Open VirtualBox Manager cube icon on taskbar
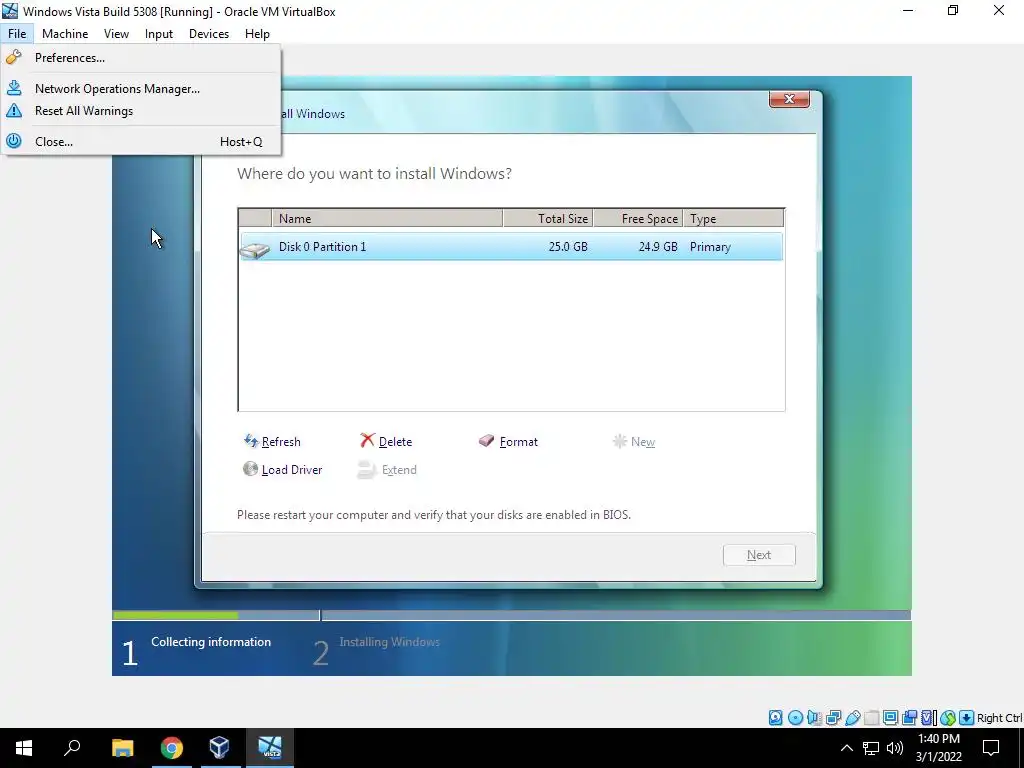This screenshot has height=768, width=1024. (219, 748)
